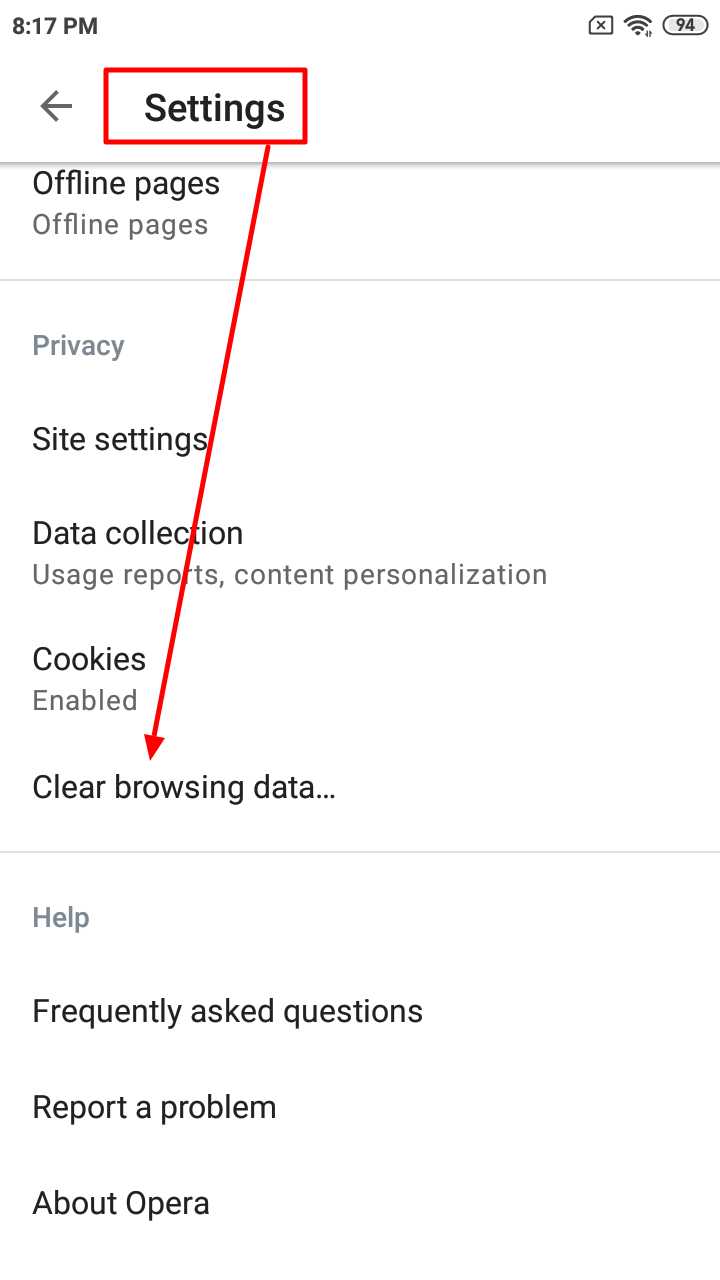Viewport: 720px width, 1280px height.
Task: Tap the battery level indicator
Action: (685, 26)
